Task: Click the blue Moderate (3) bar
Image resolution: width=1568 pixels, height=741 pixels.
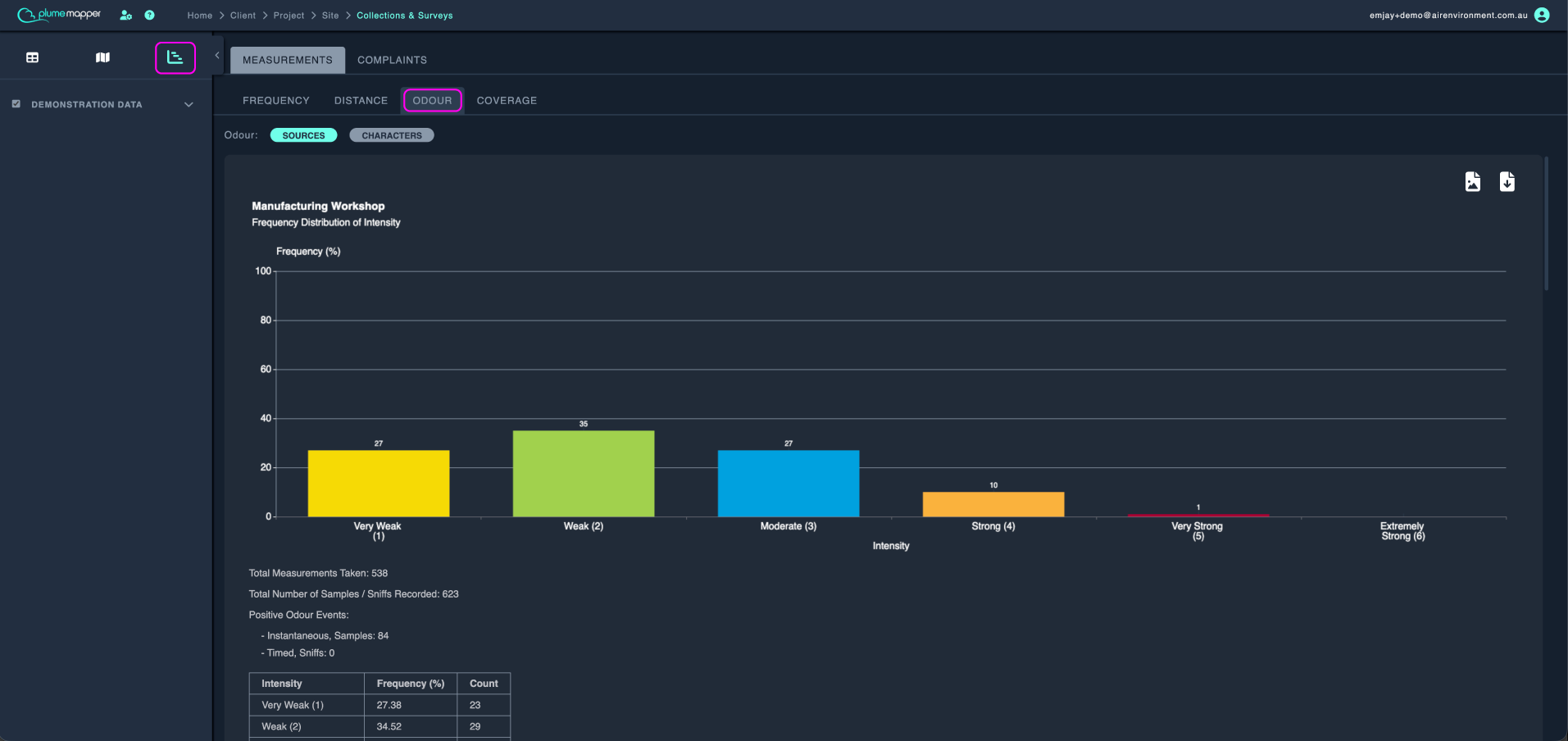Action: click(789, 484)
